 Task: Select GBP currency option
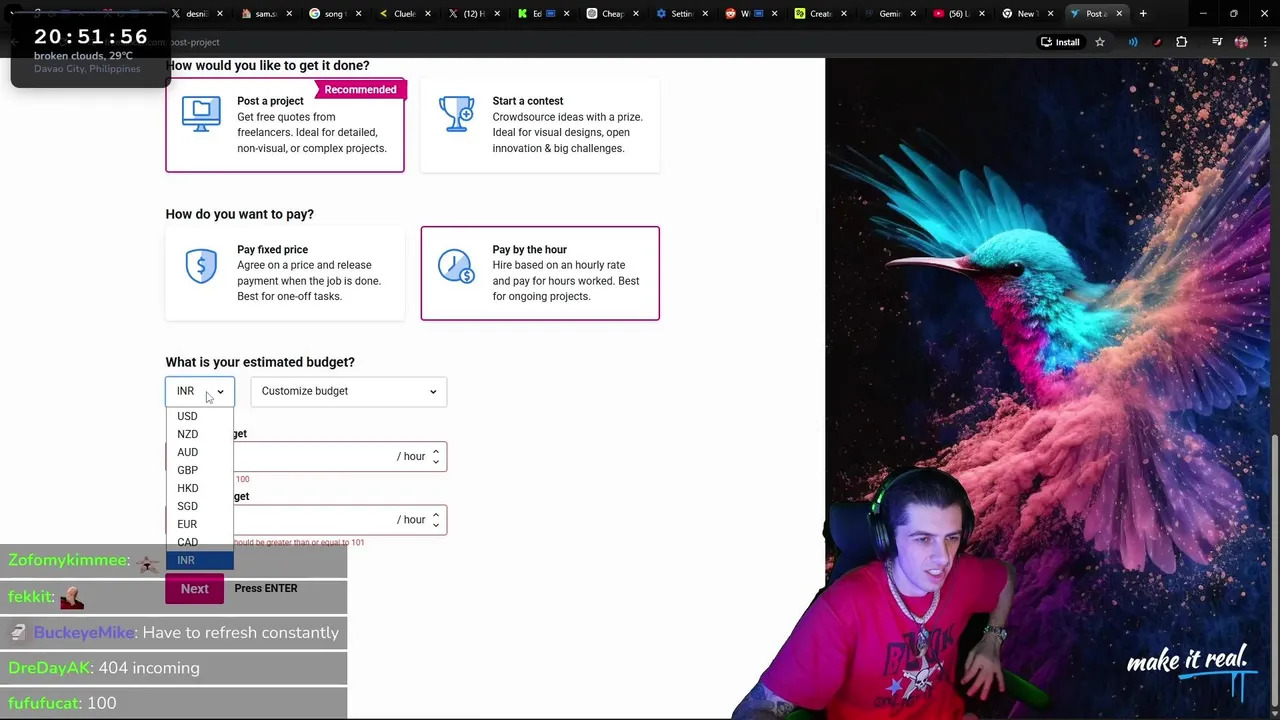point(199,470)
